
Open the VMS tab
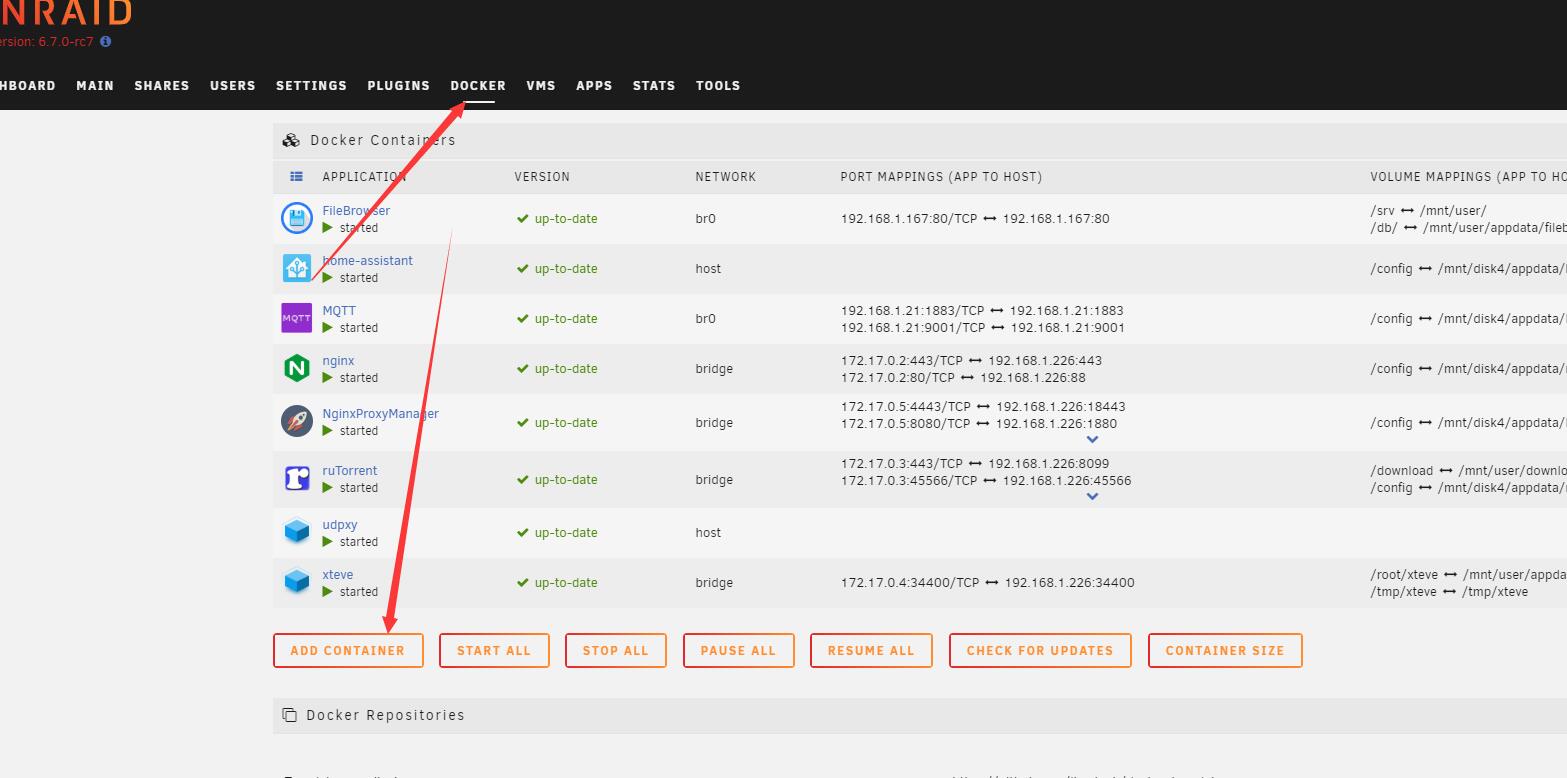point(541,86)
